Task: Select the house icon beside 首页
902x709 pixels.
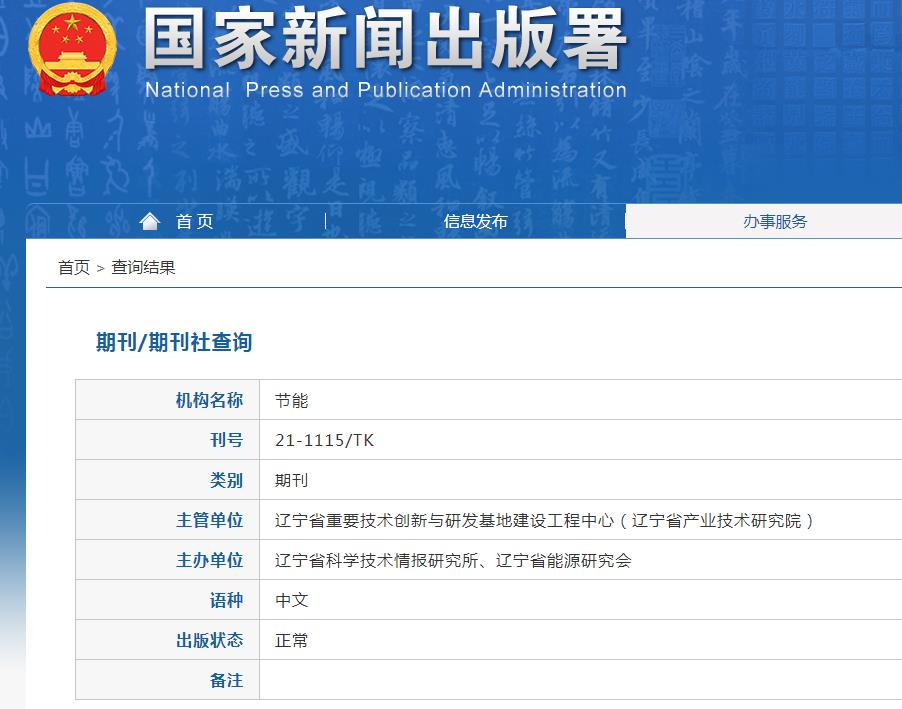Action: (150, 221)
